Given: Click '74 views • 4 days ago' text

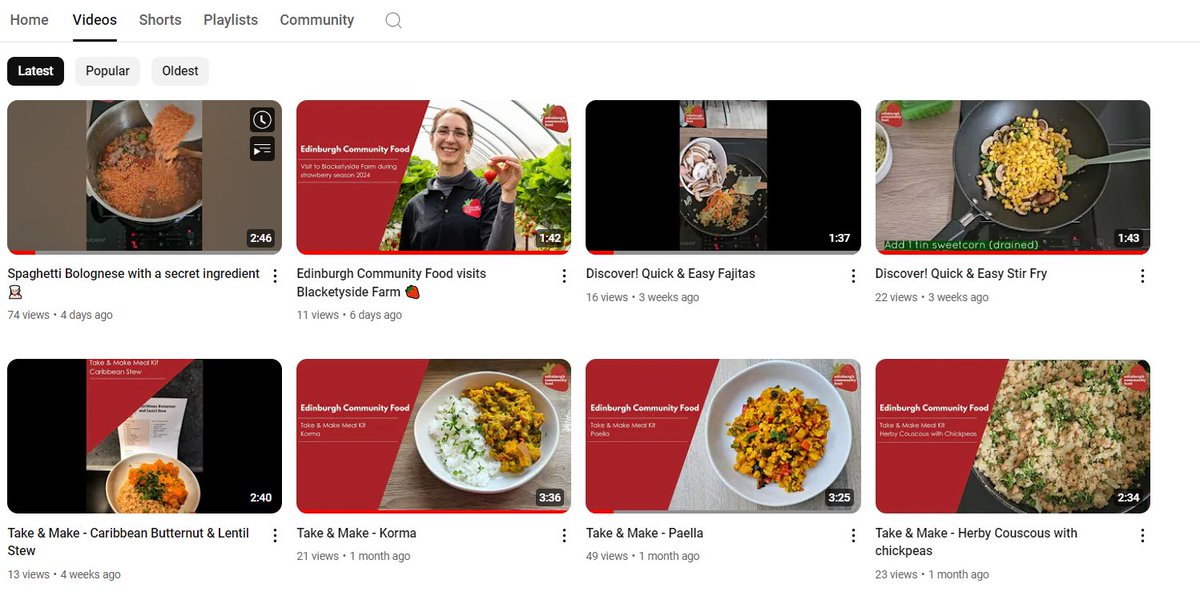Looking at the screenshot, I should [60, 315].
